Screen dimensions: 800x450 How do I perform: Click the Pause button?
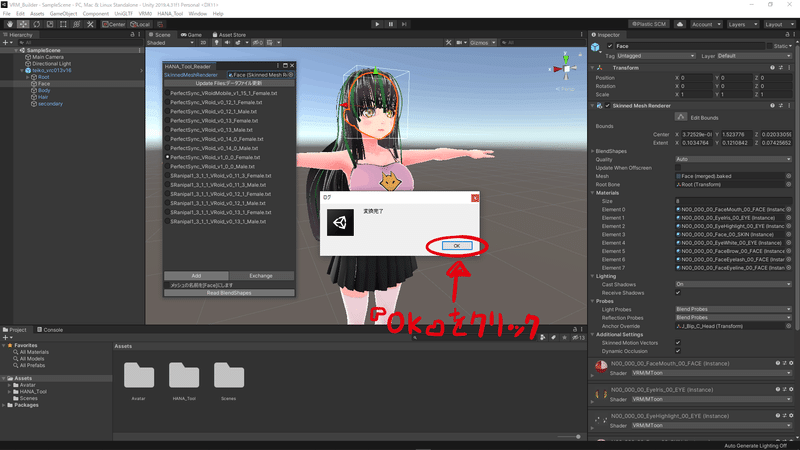[391, 24]
